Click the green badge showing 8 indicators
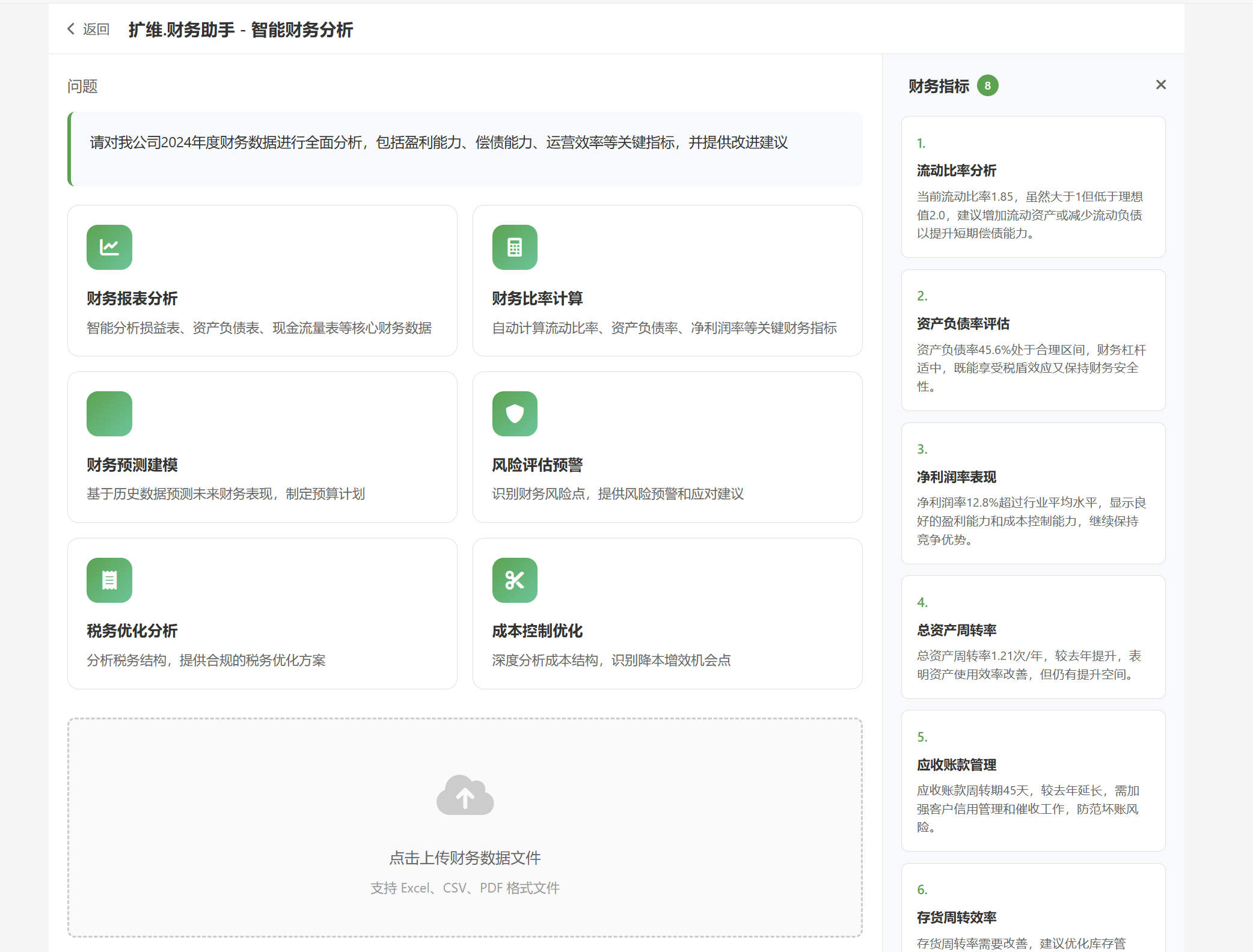The height and width of the screenshot is (952, 1253). (987, 85)
